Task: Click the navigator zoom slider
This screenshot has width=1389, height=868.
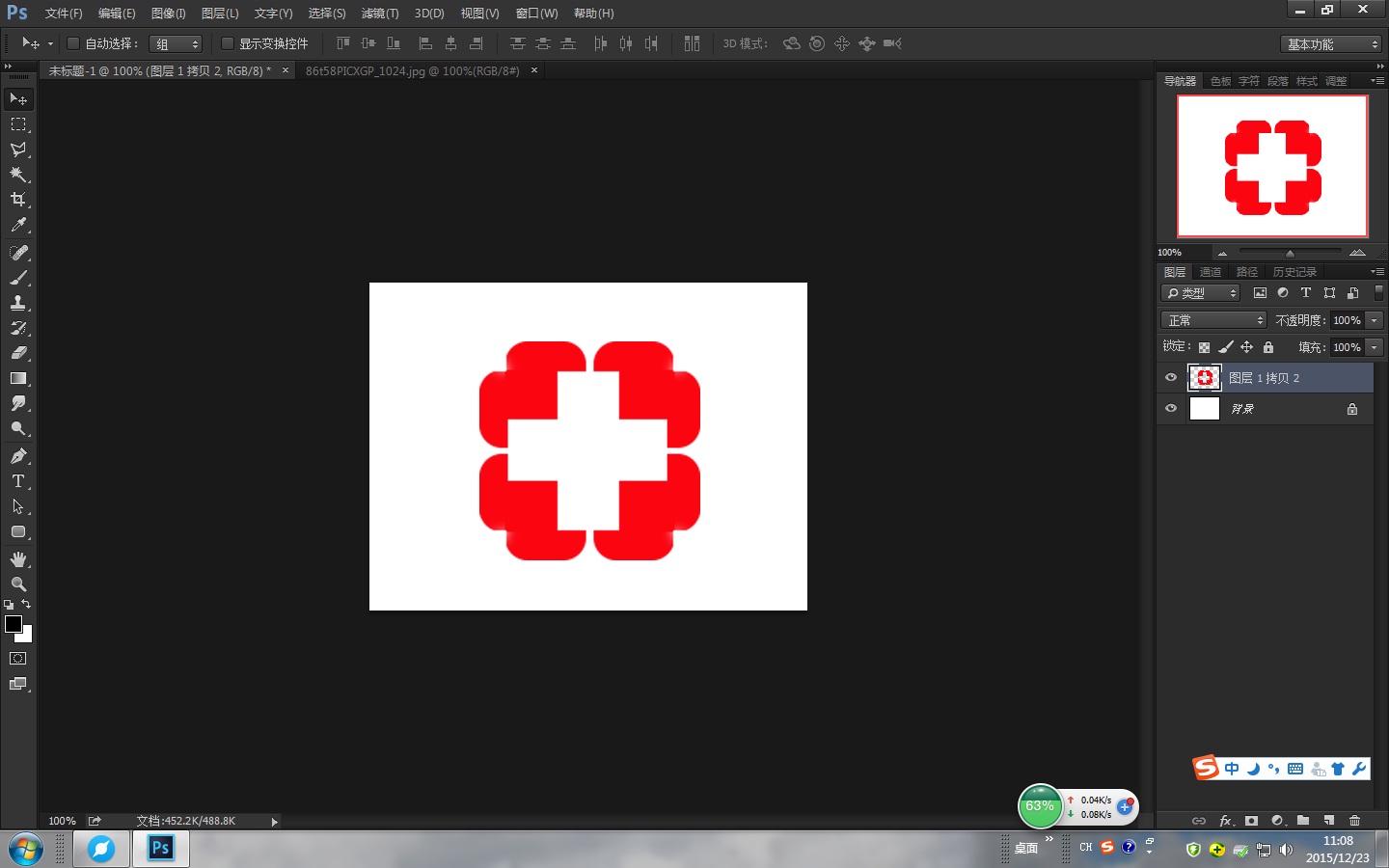Action: point(1290,253)
